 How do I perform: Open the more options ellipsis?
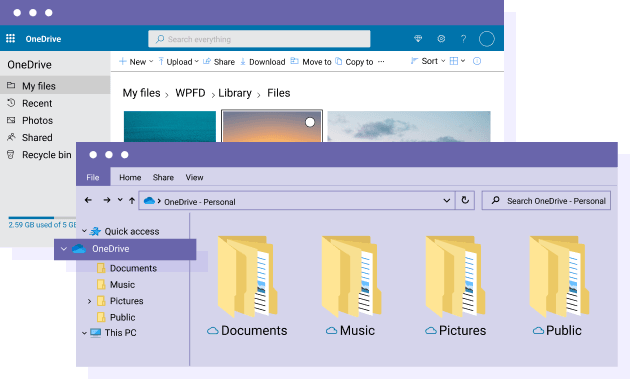[381, 61]
